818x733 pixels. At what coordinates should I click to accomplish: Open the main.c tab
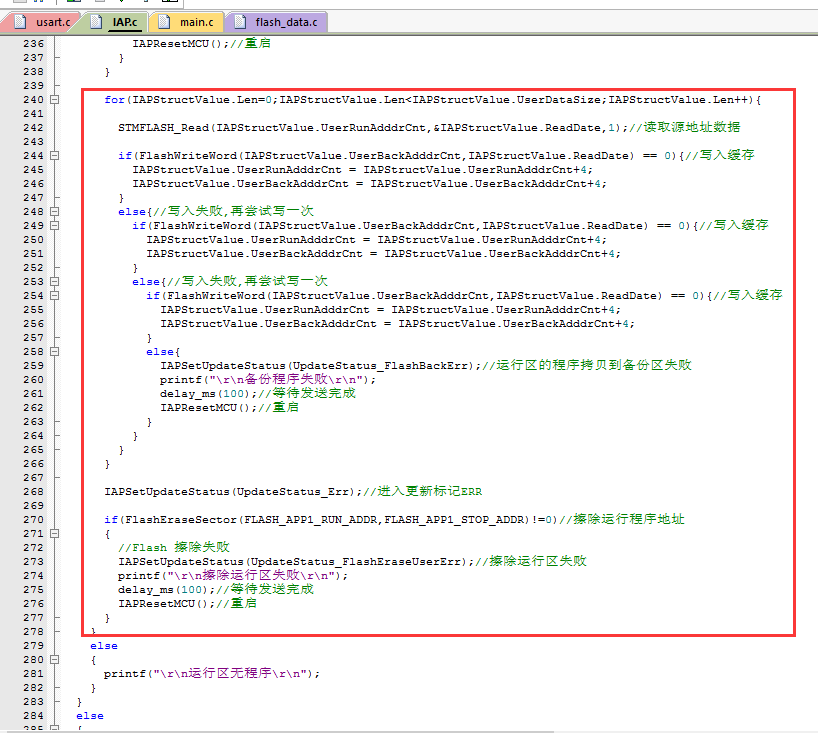pos(187,22)
